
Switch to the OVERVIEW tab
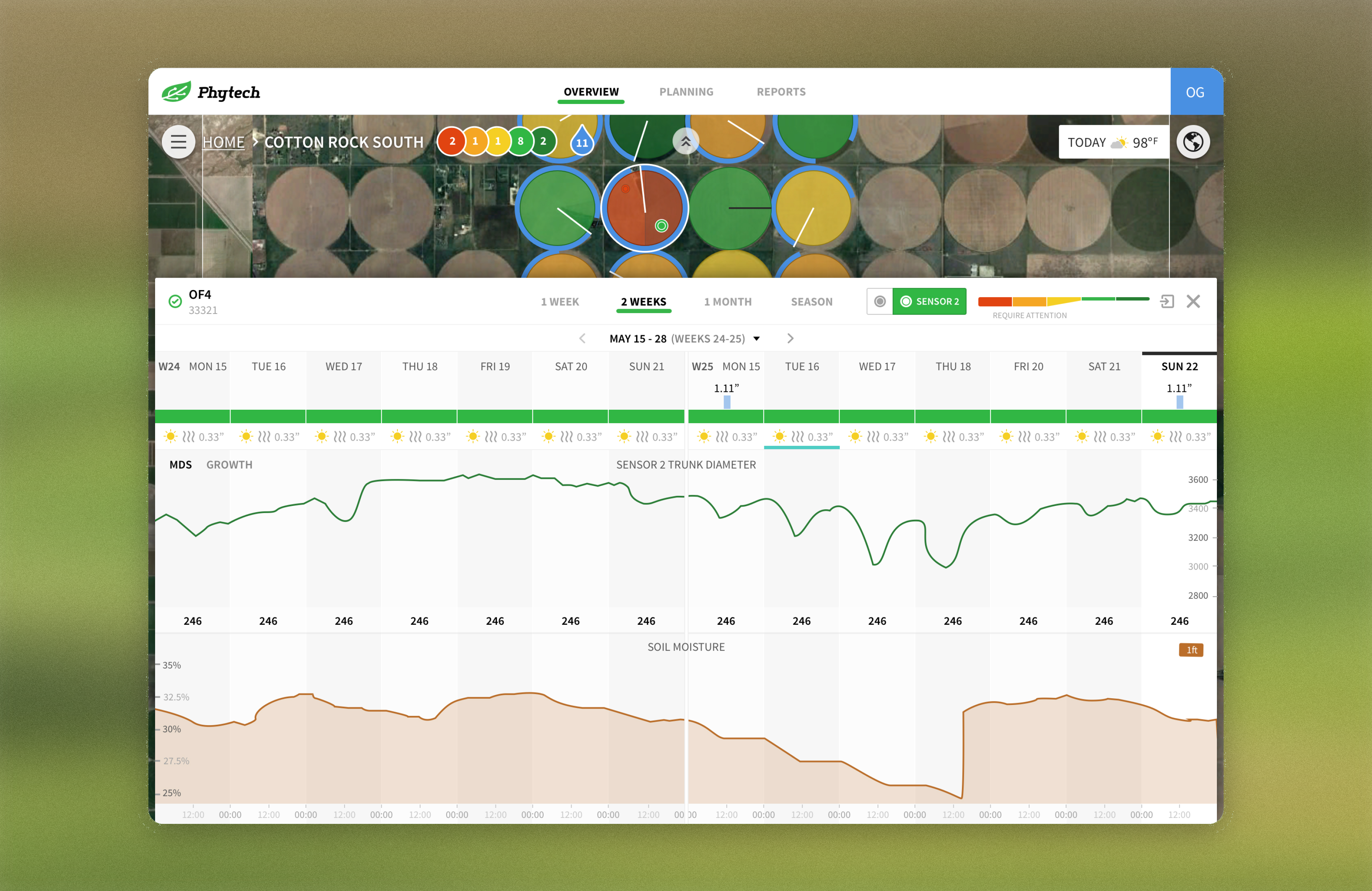pos(591,92)
